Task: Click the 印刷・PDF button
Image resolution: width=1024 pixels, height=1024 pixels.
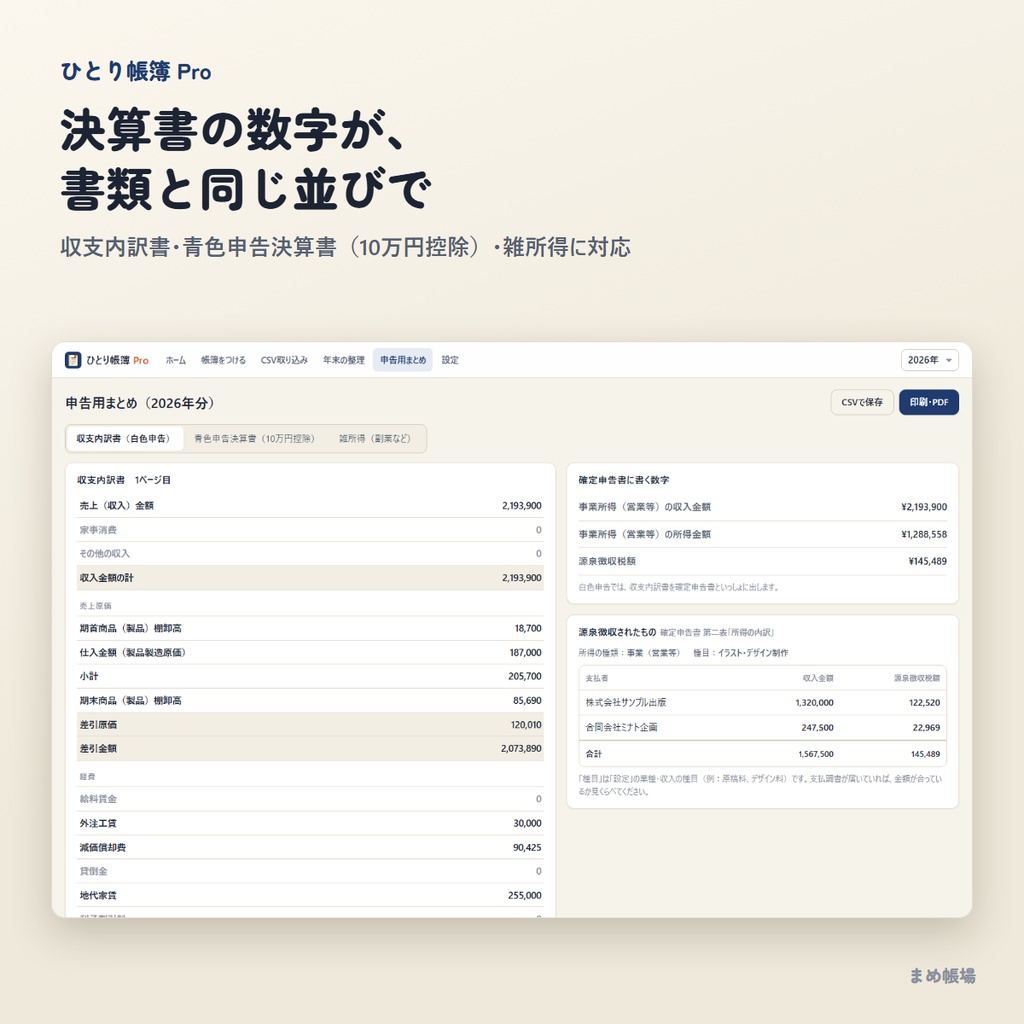Action: tap(929, 402)
